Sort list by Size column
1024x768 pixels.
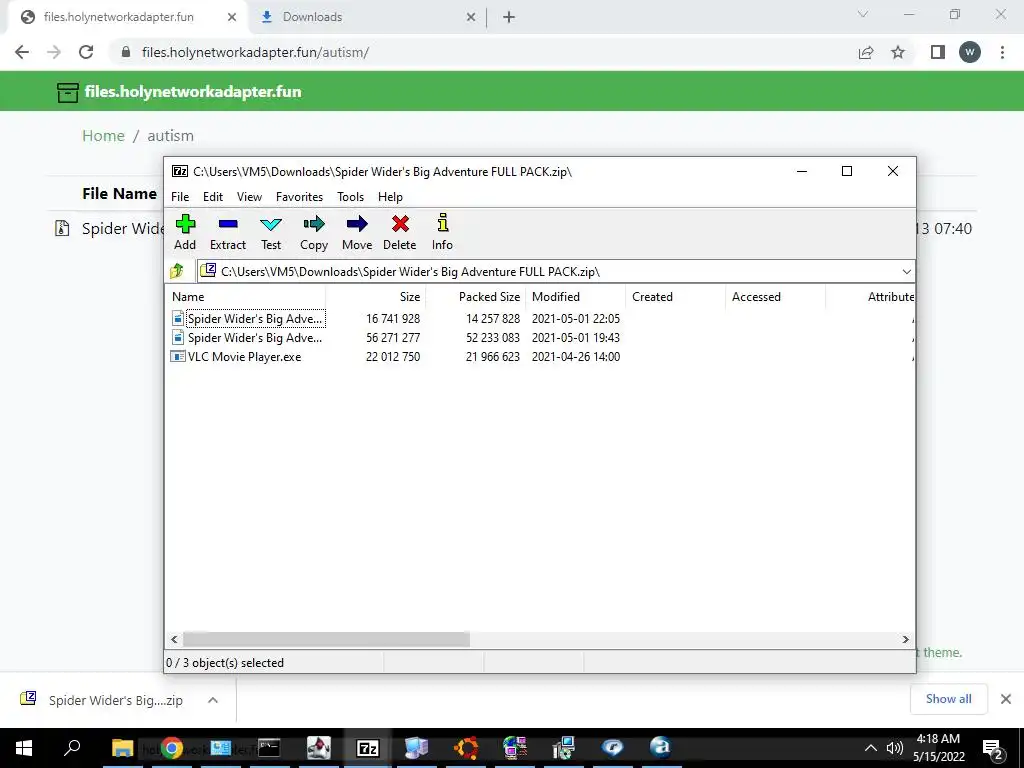pyautogui.click(x=376, y=296)
